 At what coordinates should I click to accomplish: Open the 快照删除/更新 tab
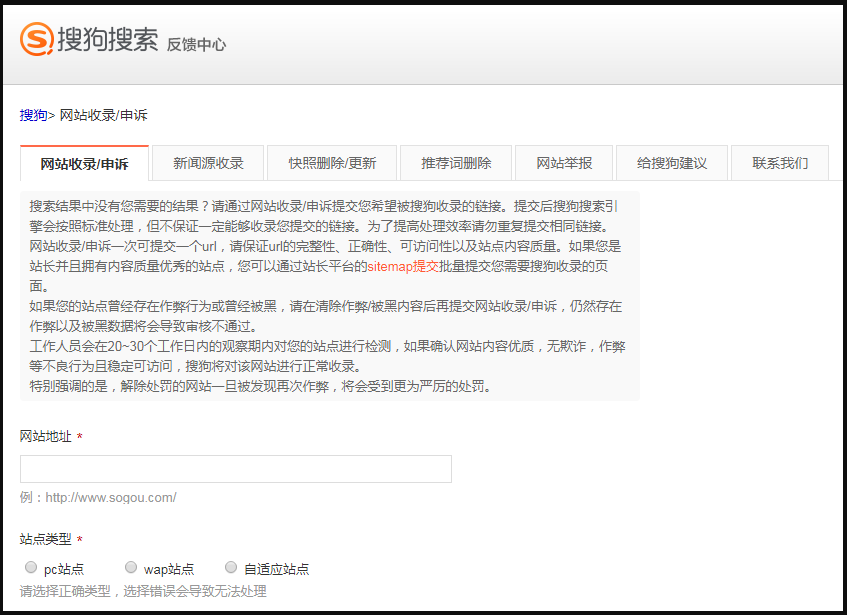[x=332, y=163]
